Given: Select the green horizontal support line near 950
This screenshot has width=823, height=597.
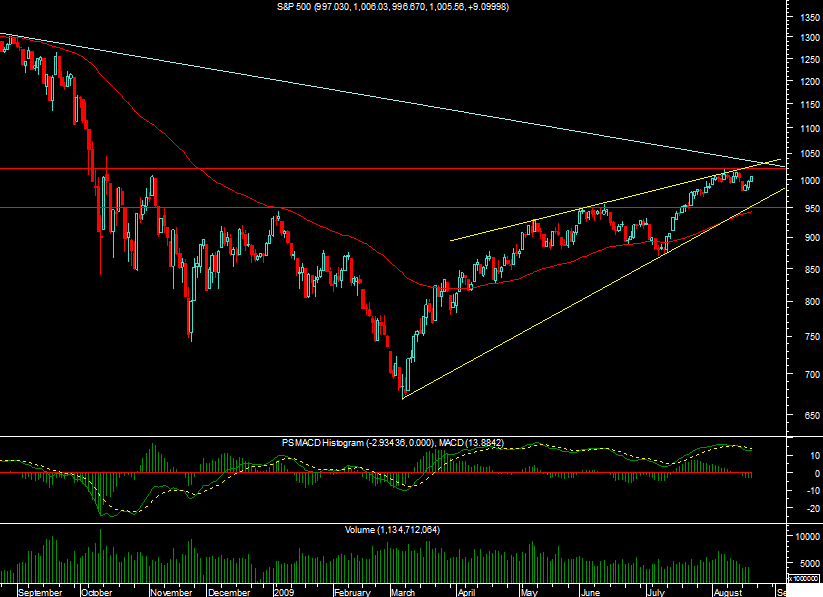Looking at the screenshot, I should pyautogui.click(x=393, y=207).
